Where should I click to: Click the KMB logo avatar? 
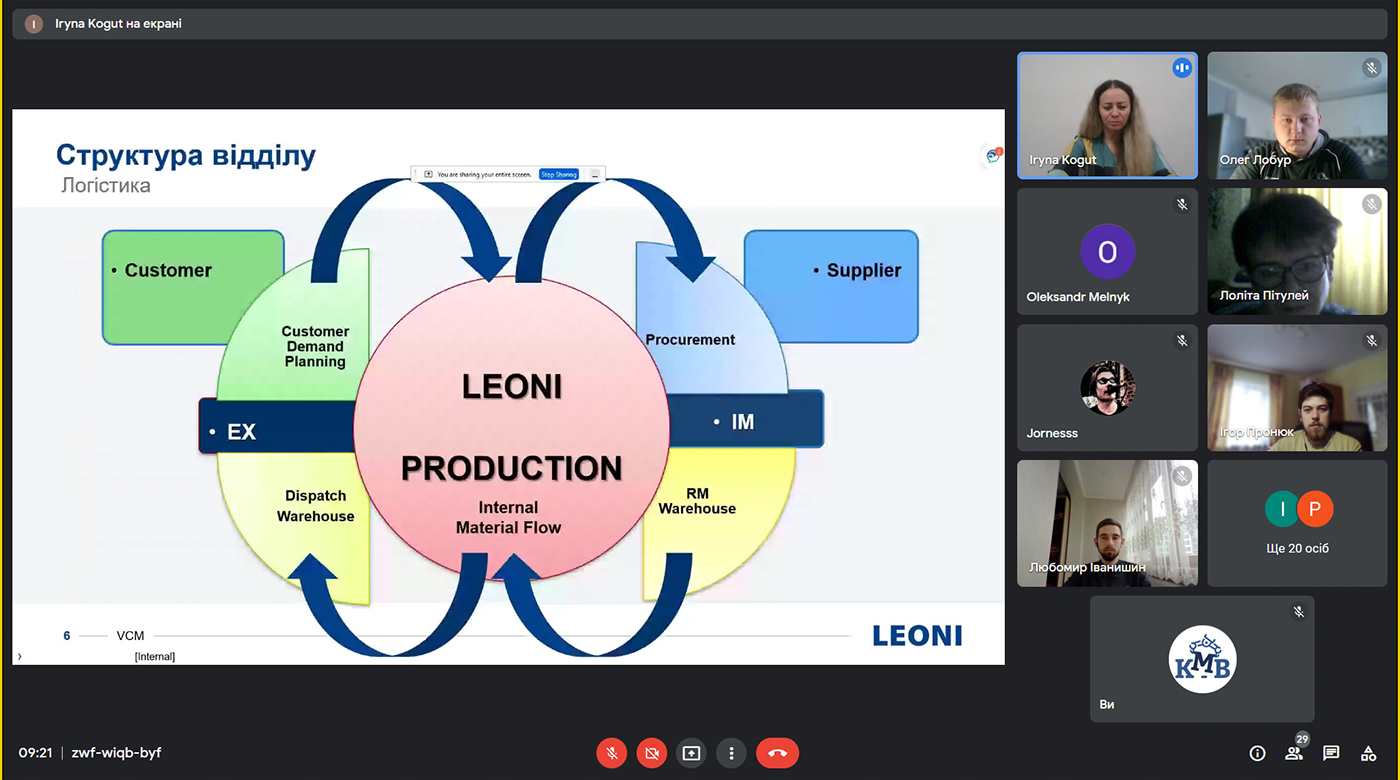point(1202,659)
